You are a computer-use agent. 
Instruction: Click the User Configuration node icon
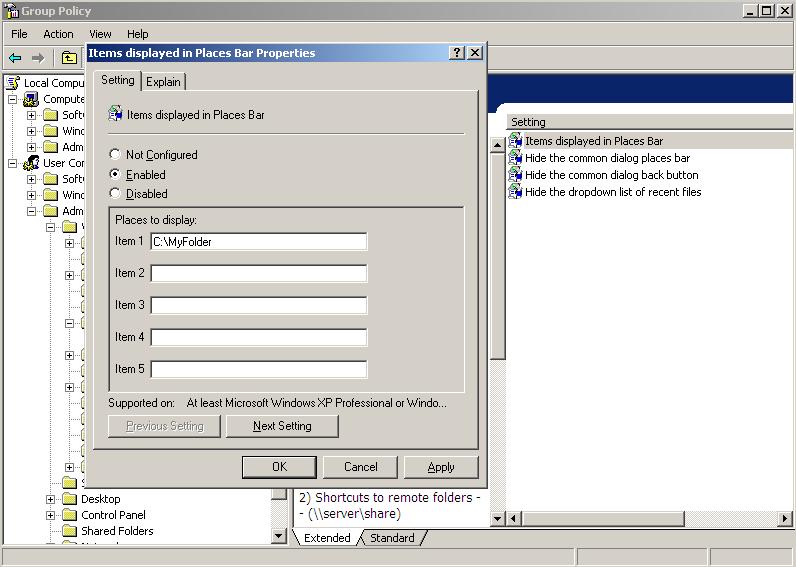pyautogui.click(x=31, y=163)
